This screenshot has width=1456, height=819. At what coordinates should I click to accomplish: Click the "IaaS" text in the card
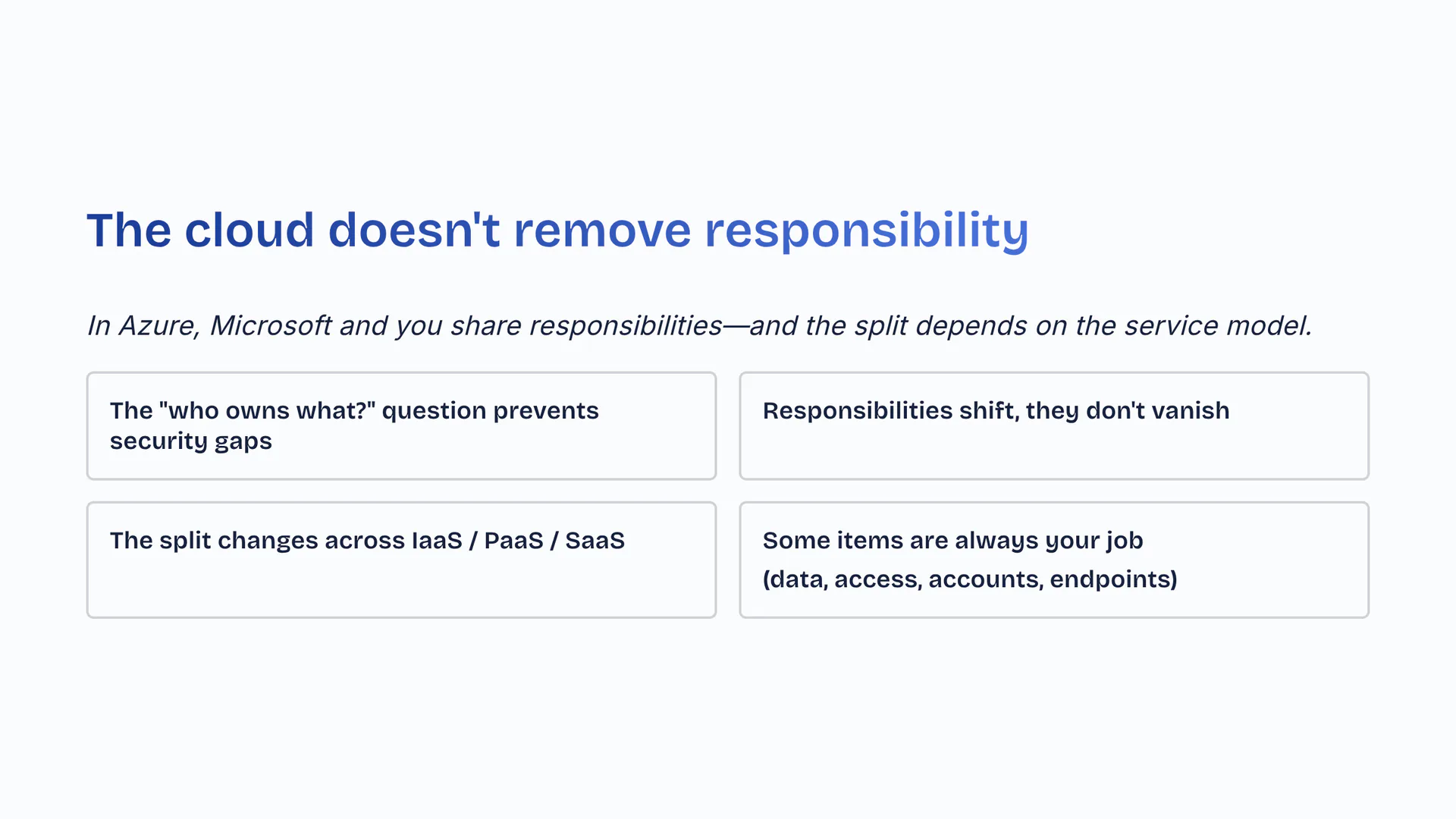pyautogui.click(x=437, y=541)
